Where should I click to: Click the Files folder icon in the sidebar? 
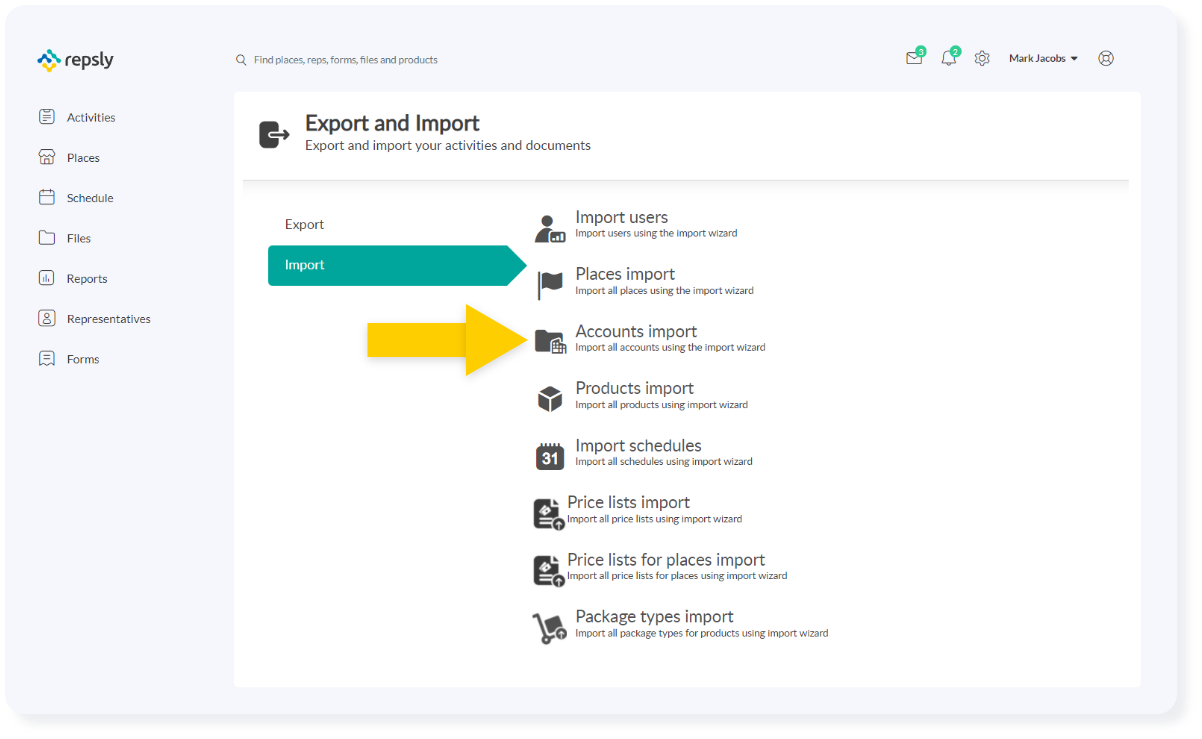tap(47, 238)
